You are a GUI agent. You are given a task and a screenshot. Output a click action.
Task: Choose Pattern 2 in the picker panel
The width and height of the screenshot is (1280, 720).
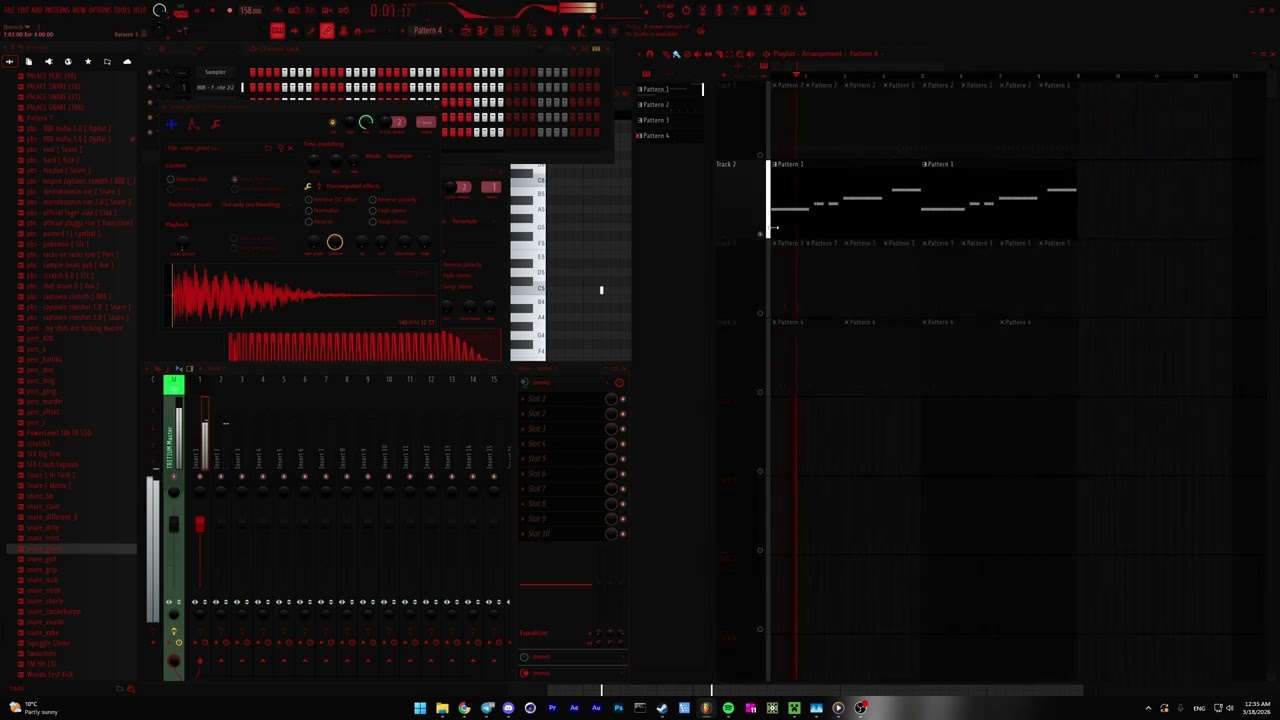pyautogui.click(x=669, y=105)
